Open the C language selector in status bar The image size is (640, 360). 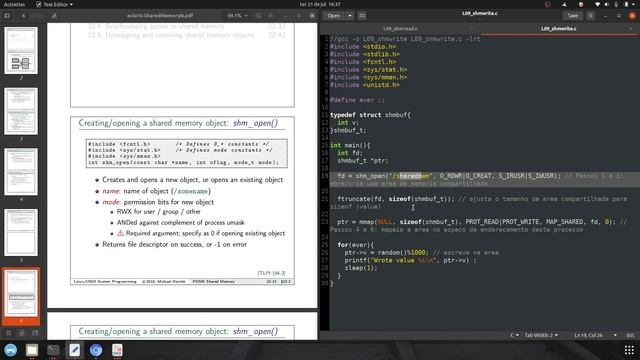tap(514, 335)
